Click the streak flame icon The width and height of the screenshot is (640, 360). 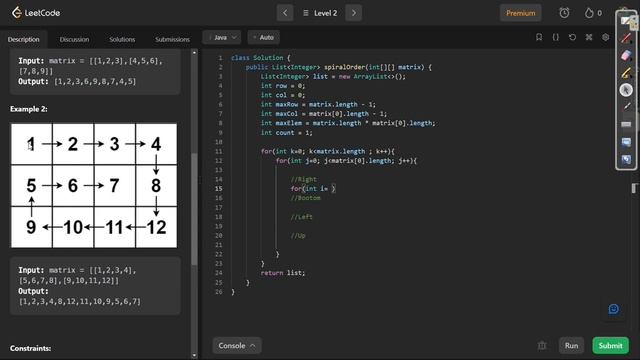(589, 13)
